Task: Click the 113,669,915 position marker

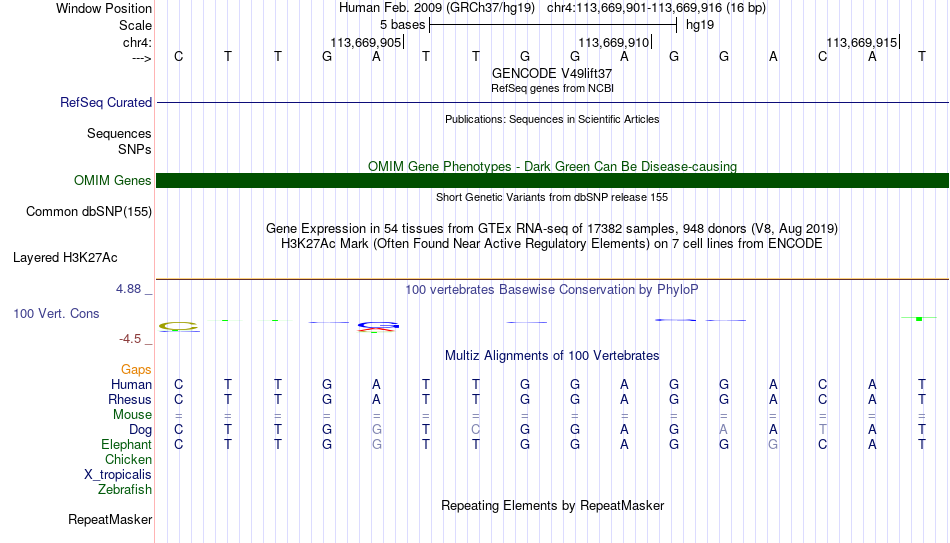Action: (x=862, y=42)
